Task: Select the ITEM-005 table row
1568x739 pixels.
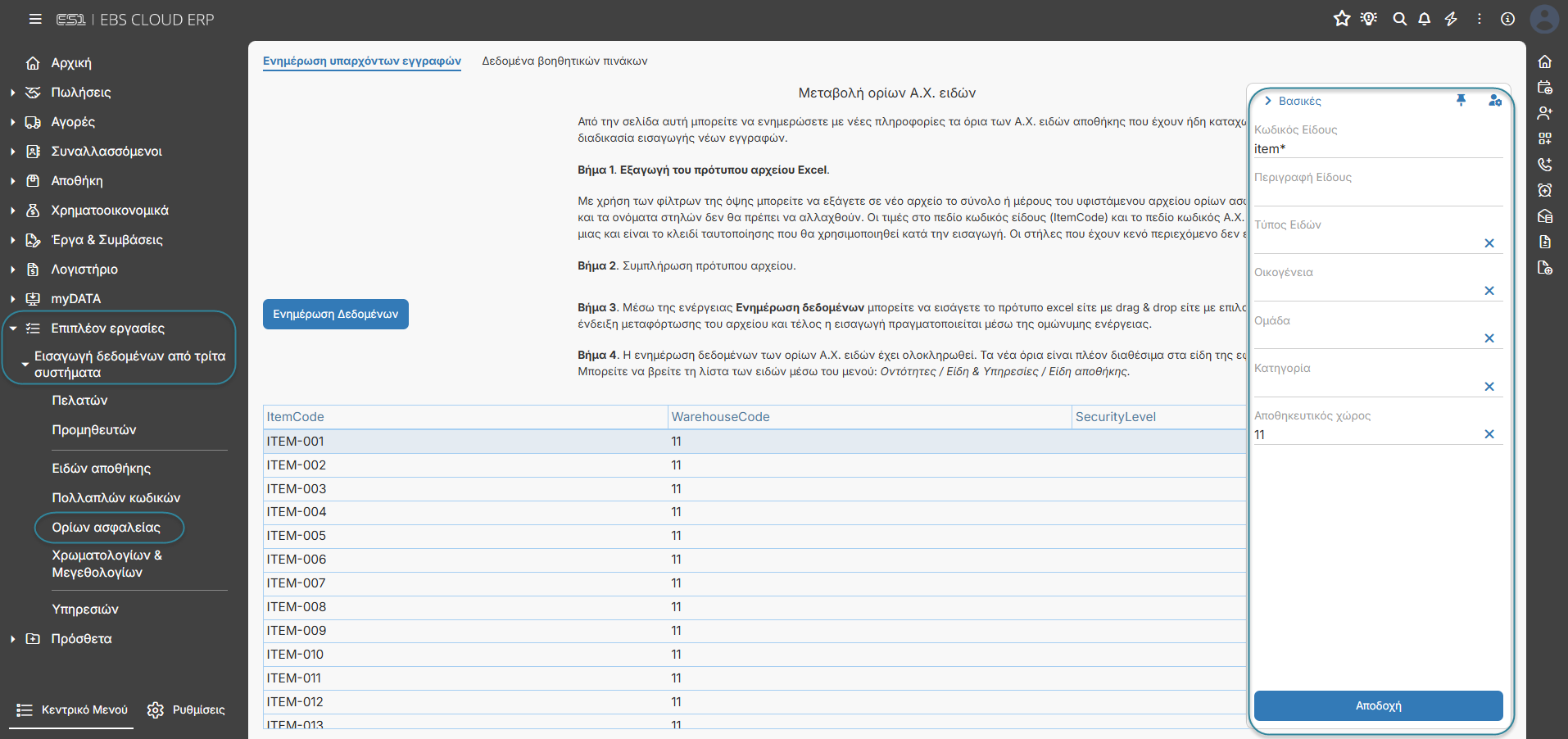Action: 754,536
